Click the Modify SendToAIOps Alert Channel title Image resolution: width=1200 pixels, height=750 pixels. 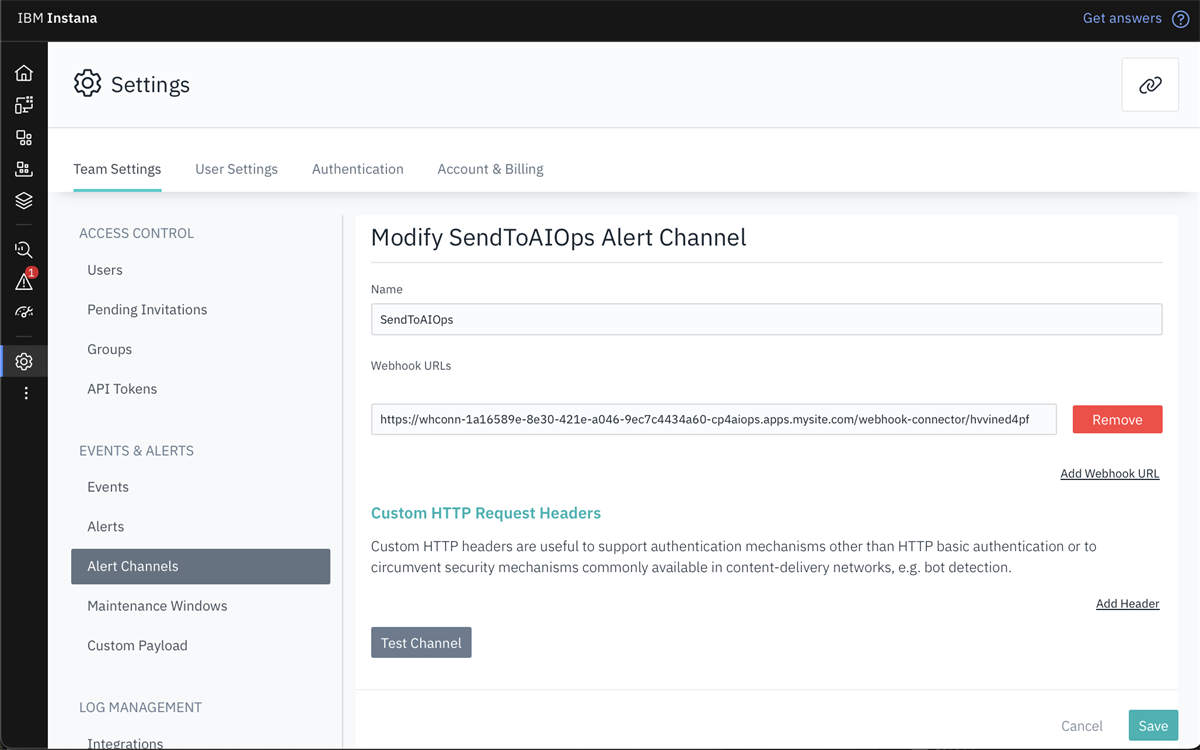(x=559, y=237)
